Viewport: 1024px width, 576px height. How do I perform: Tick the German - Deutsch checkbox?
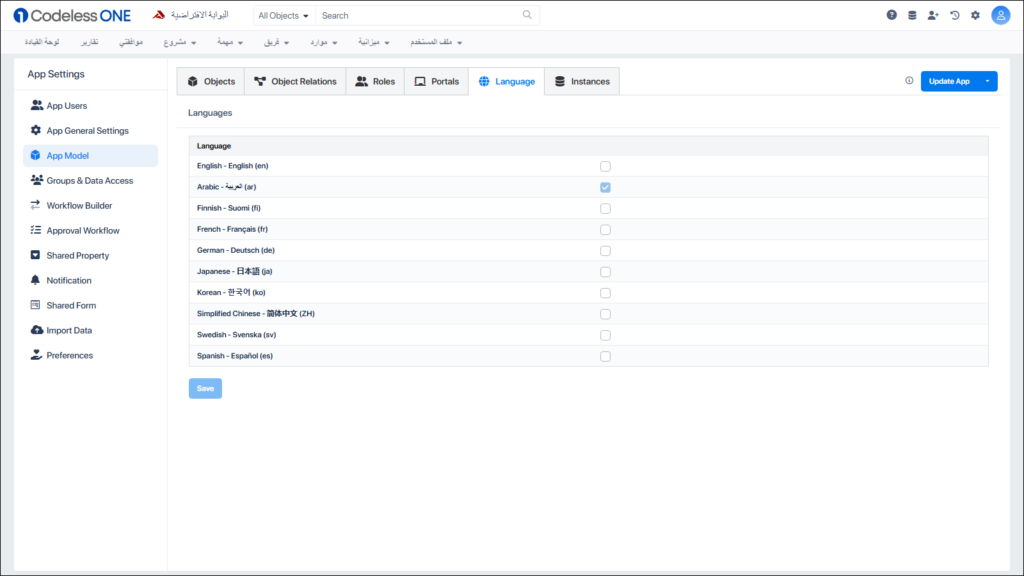605,251
